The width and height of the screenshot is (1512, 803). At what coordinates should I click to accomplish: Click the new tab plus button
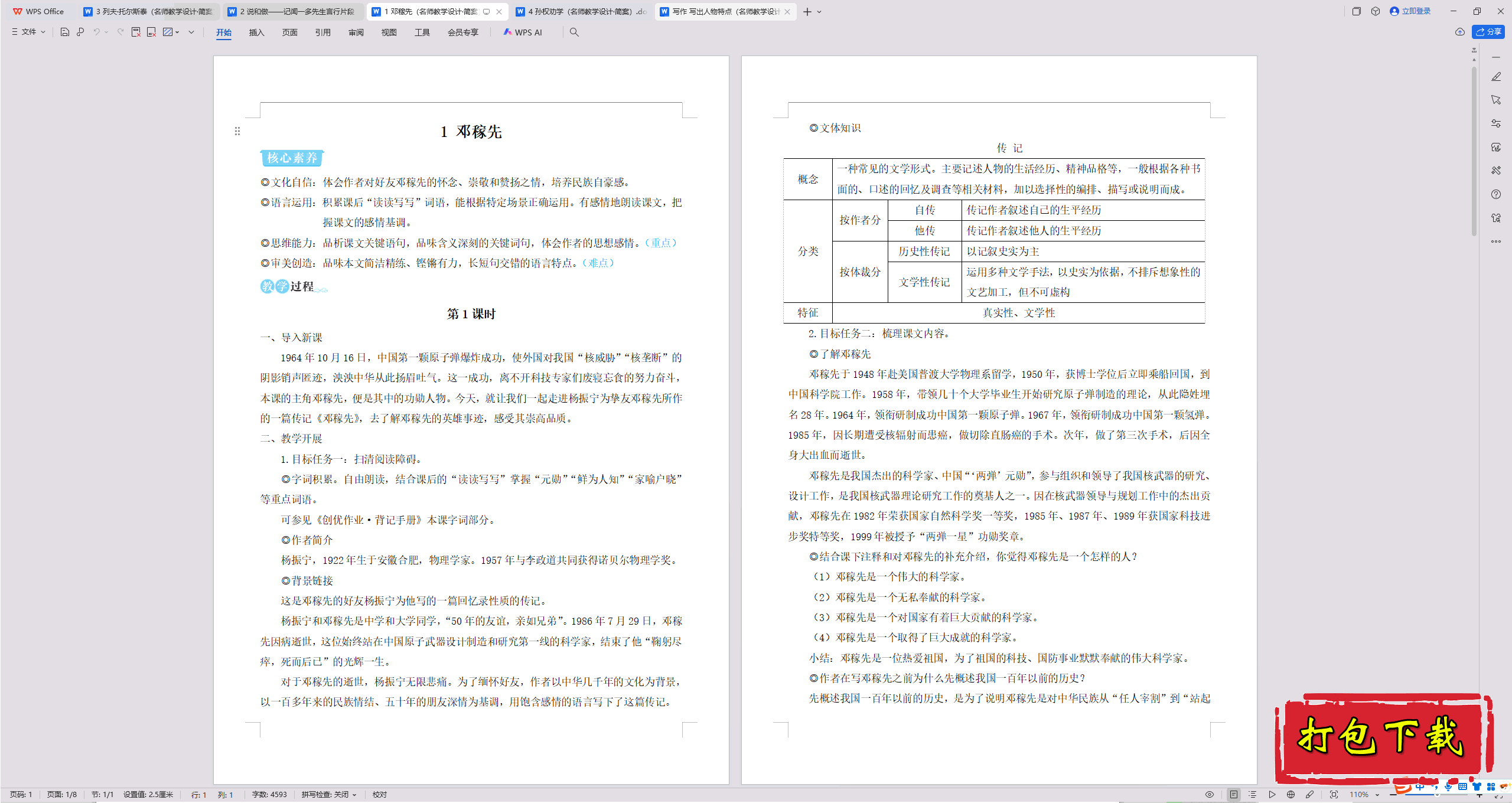[x=807, y=12]
